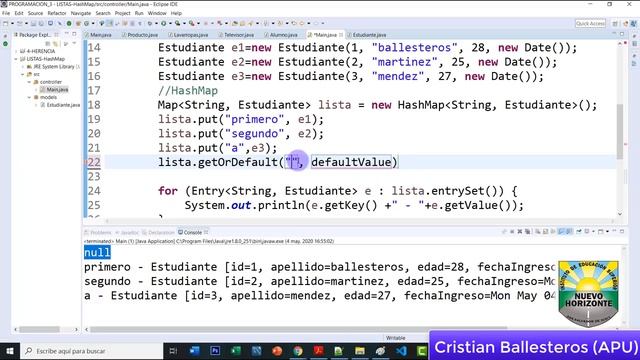Switch to the Estudiante.java editor tab

367,35
